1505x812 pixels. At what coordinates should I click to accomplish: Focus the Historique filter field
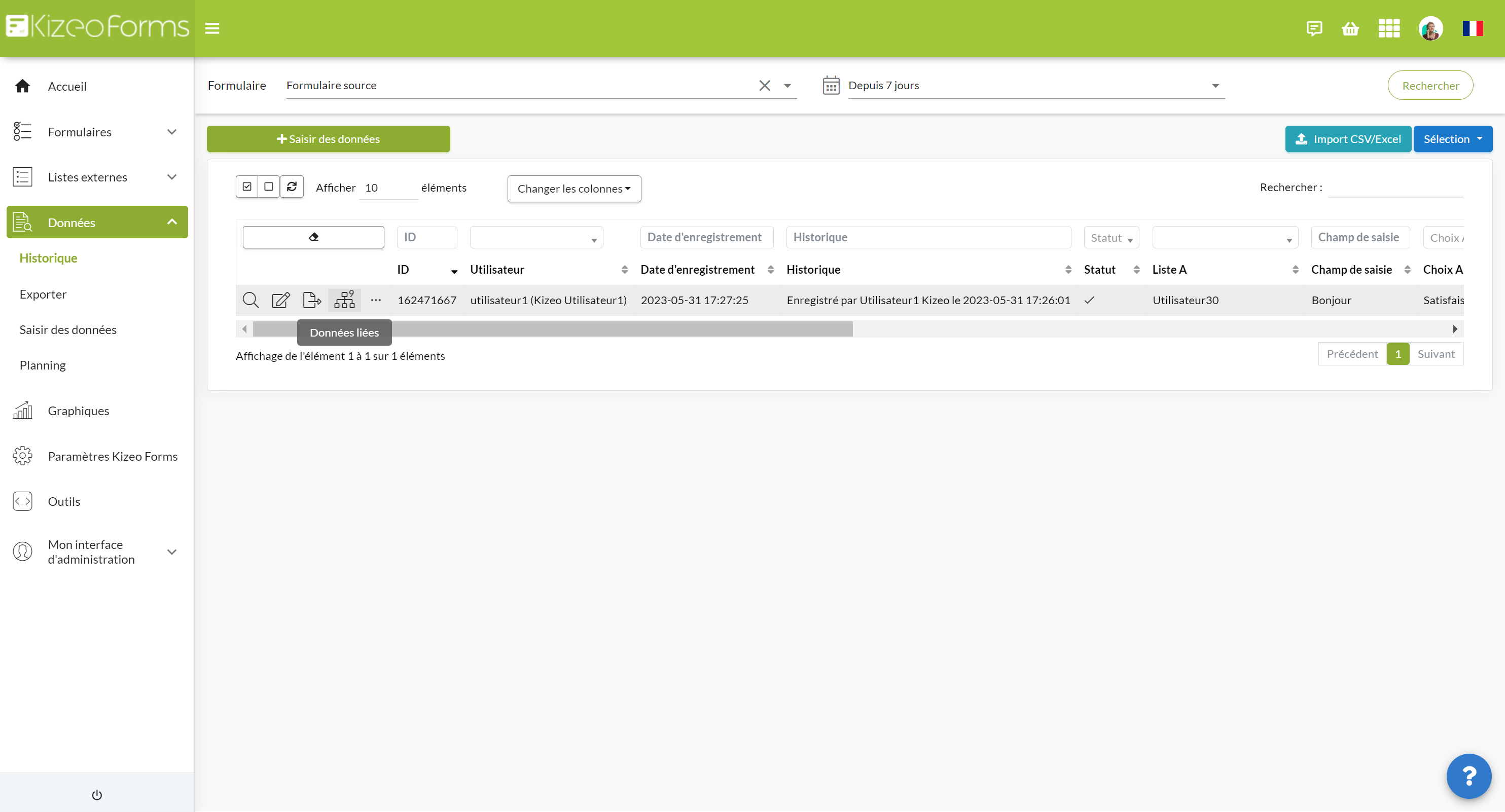pos(928,237)
